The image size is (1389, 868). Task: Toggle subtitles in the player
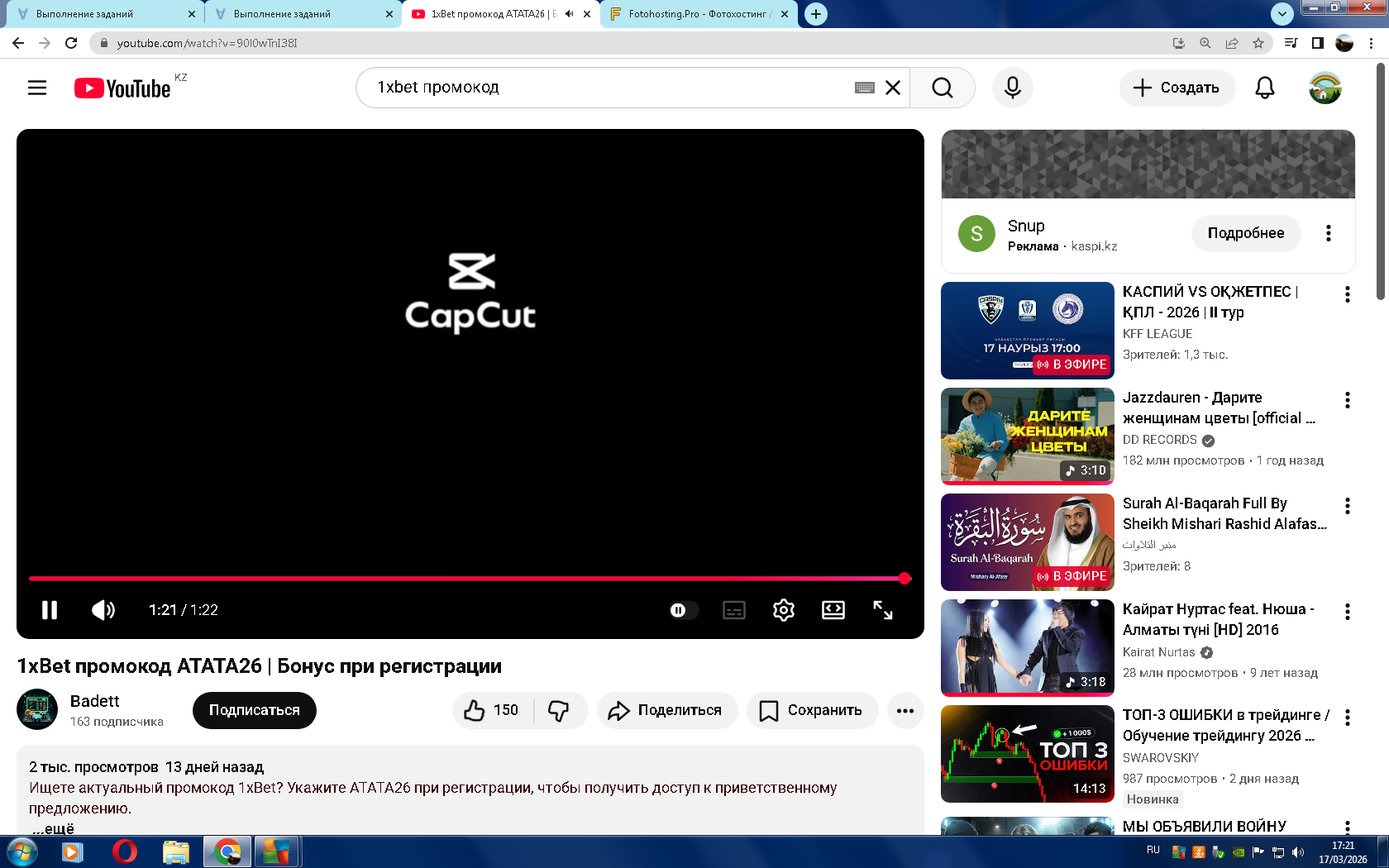coord(734,610)
